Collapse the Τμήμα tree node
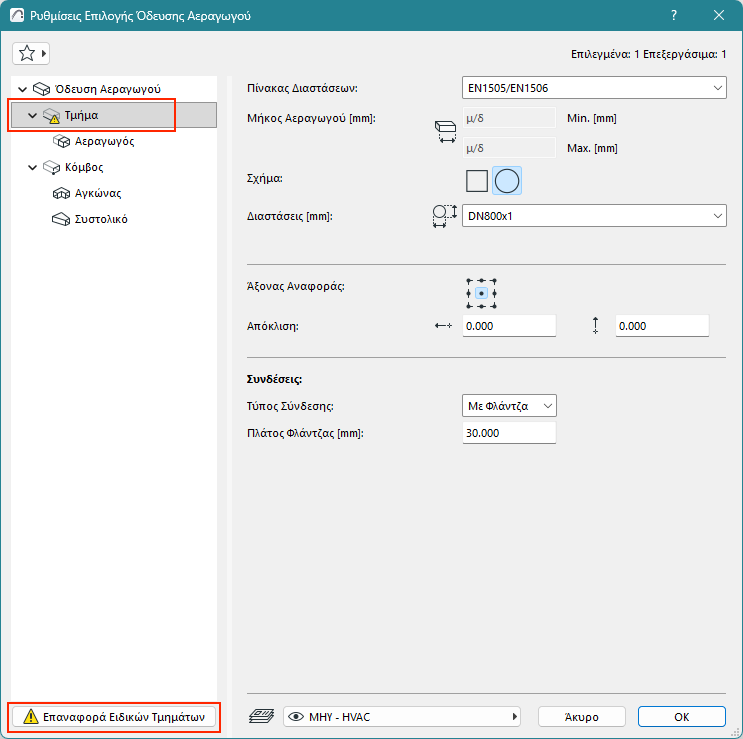The image size is (743, 739). coord(32,115)
